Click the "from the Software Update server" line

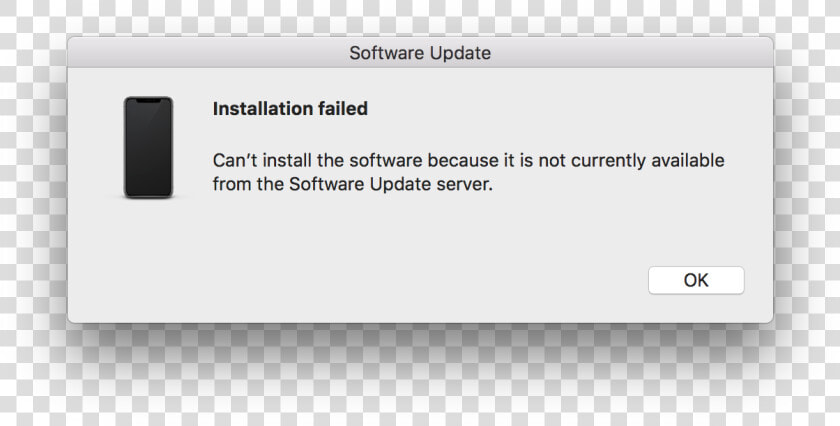click(x=352, y=184)
